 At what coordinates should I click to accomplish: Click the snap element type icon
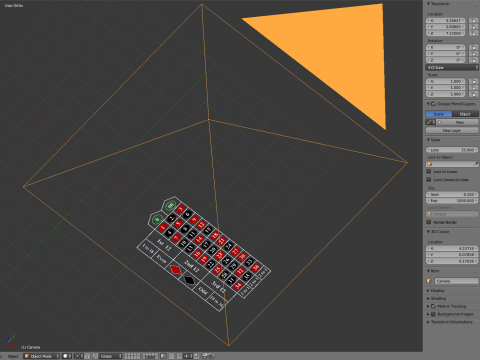[x=187, y=356]
